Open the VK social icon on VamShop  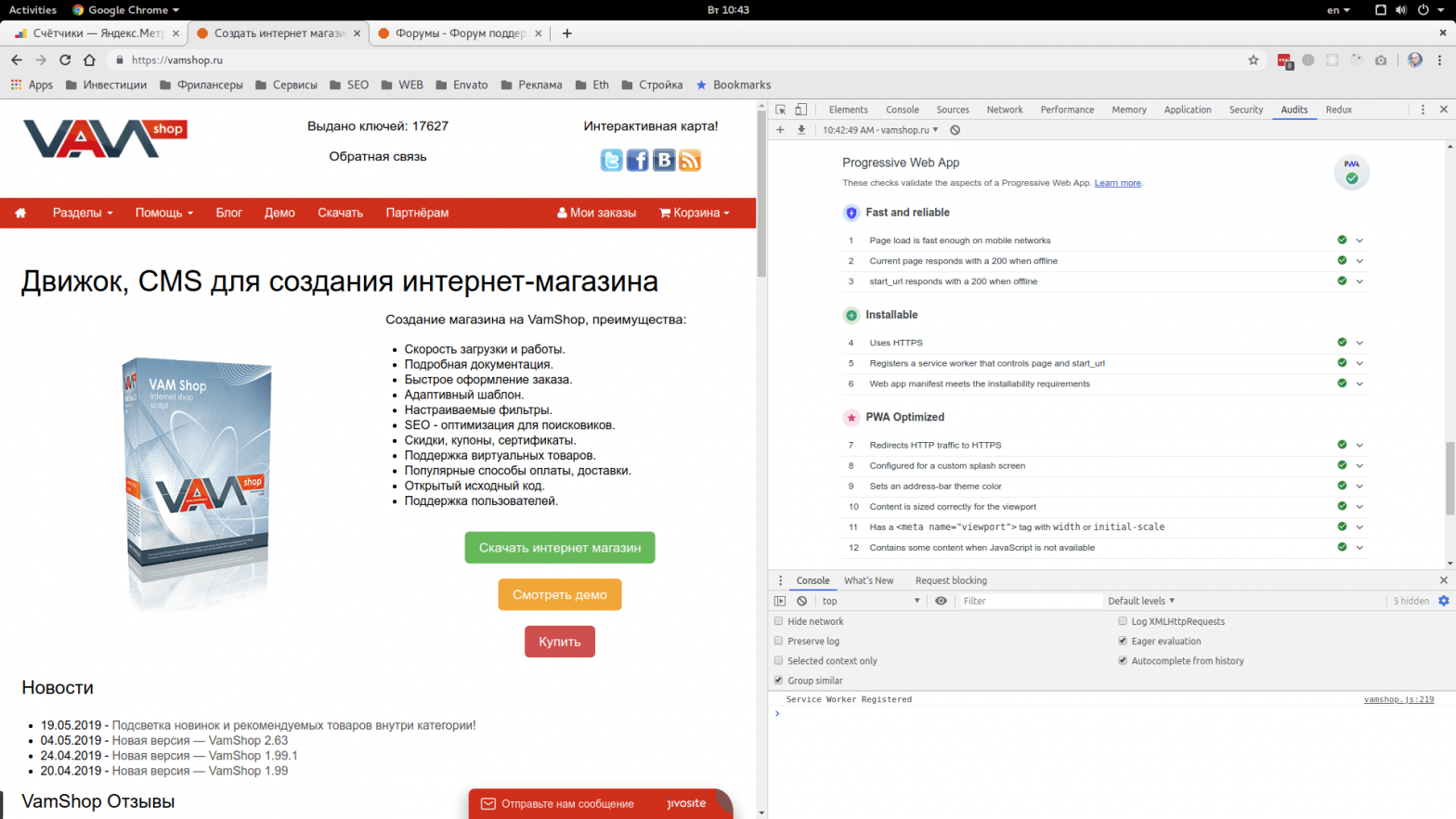coord(664,160)
